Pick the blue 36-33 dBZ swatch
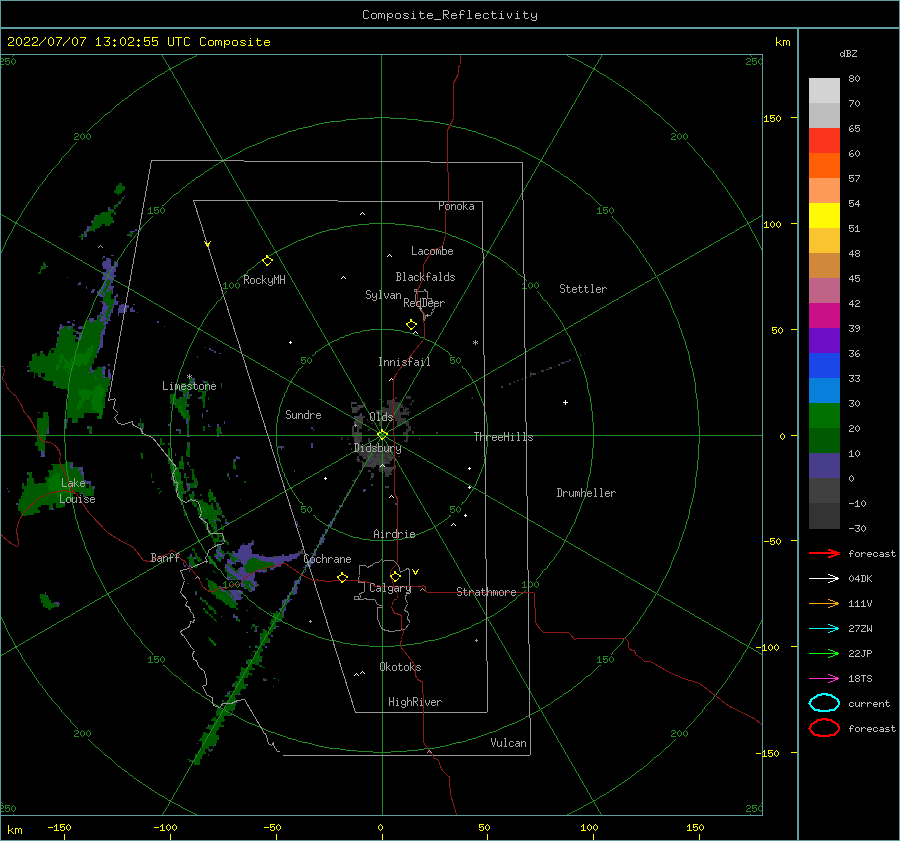 (824, 365)
